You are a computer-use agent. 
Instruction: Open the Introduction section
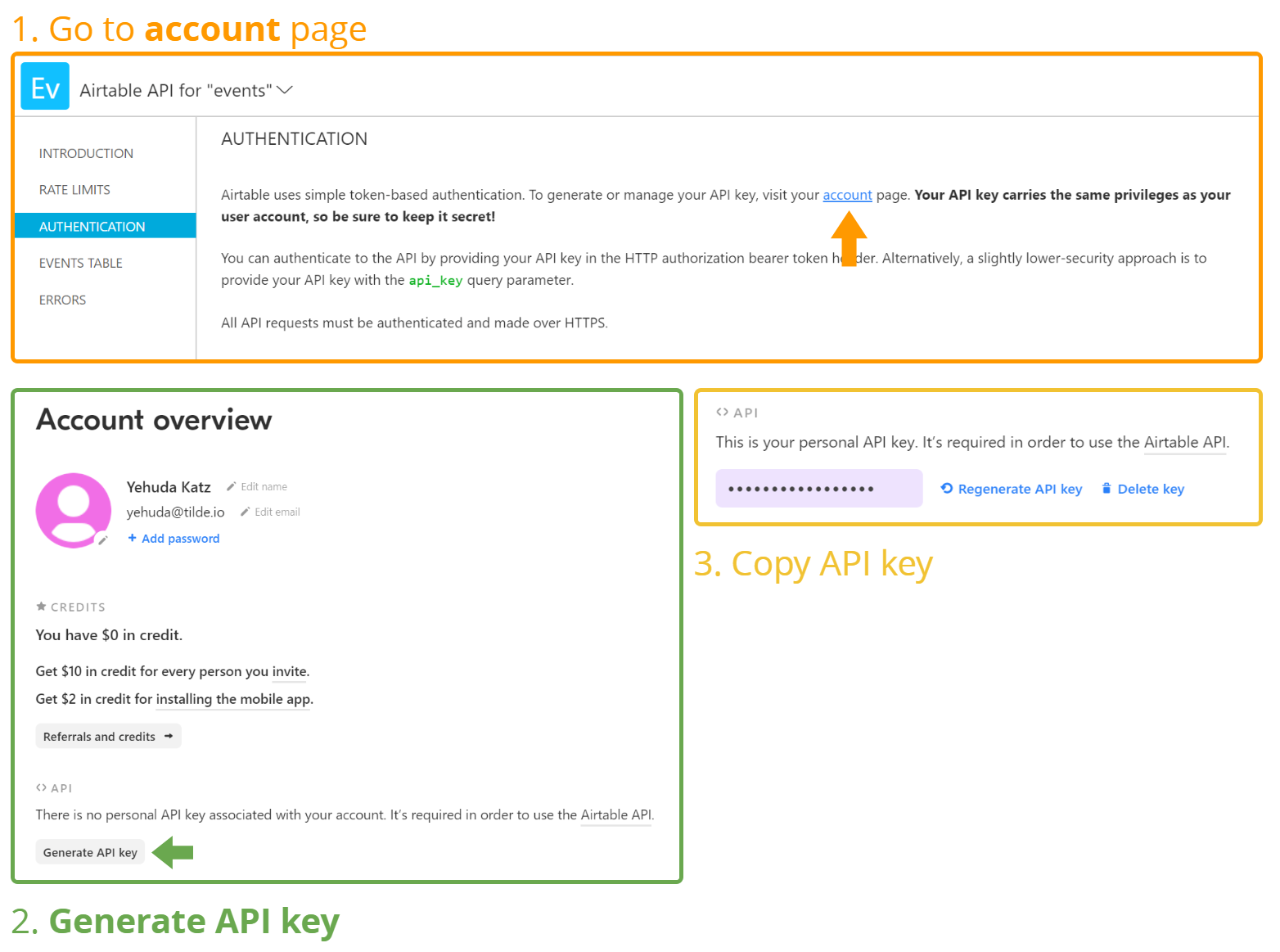(x=86, y=153)
